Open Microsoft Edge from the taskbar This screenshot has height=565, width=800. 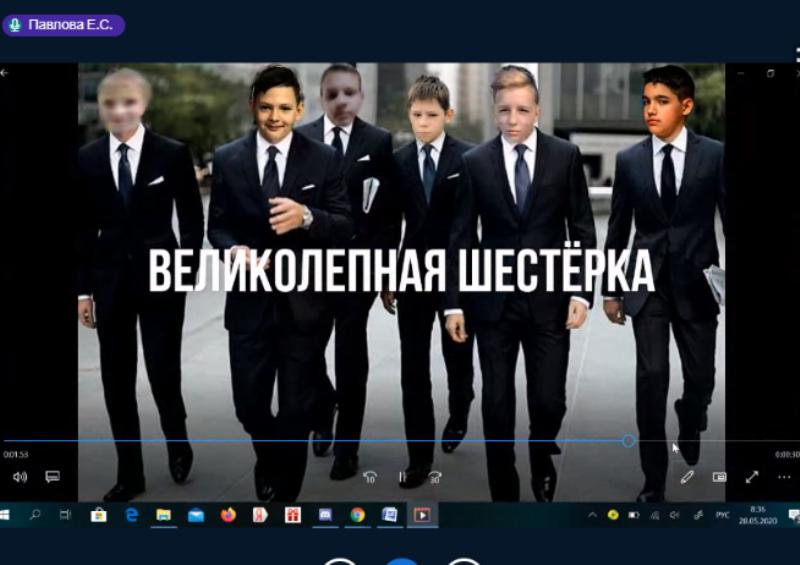(131, 515)
